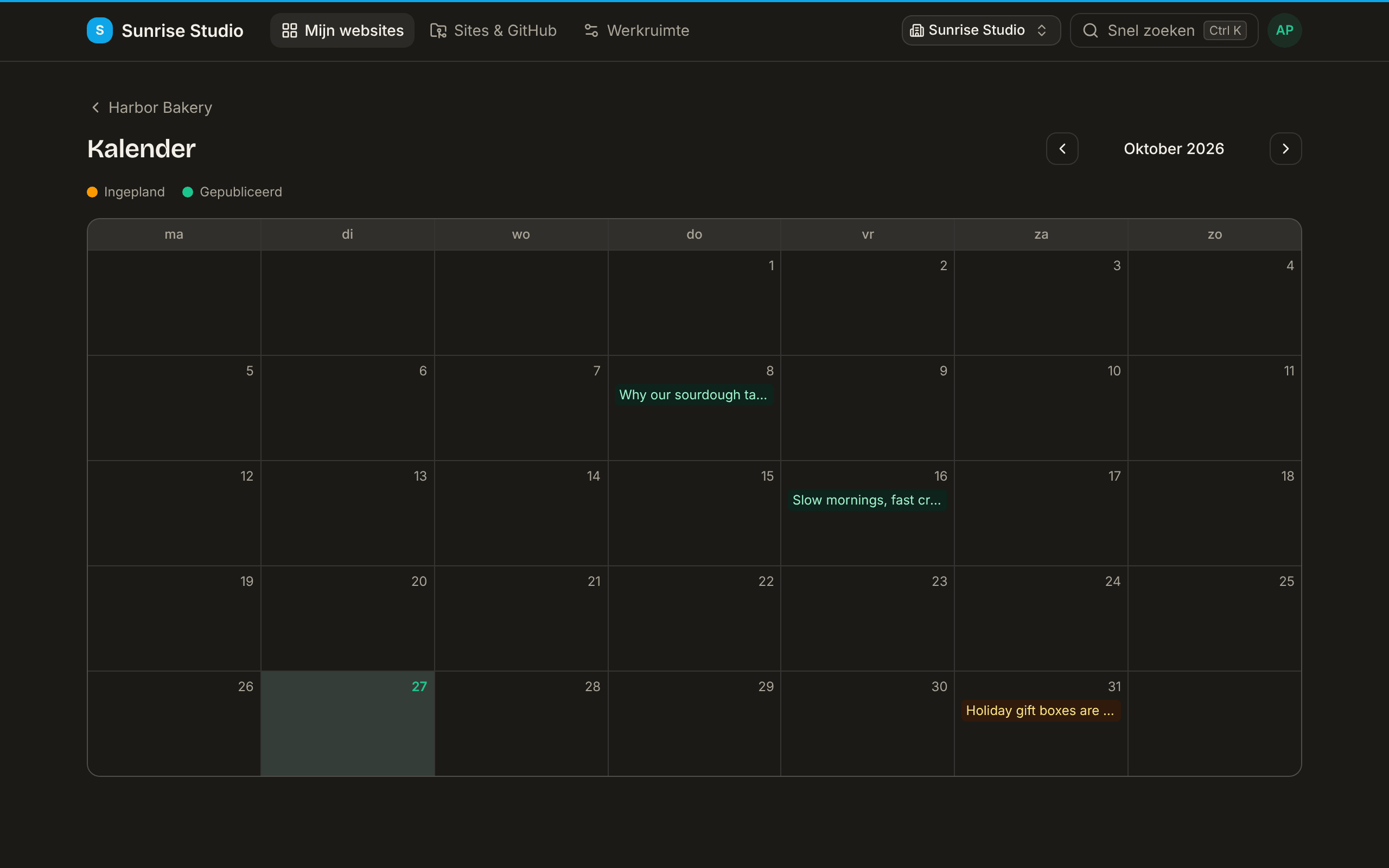
Task: Select day 19 in the calendar
Action: pyautogui.click(x=174, y=618)
